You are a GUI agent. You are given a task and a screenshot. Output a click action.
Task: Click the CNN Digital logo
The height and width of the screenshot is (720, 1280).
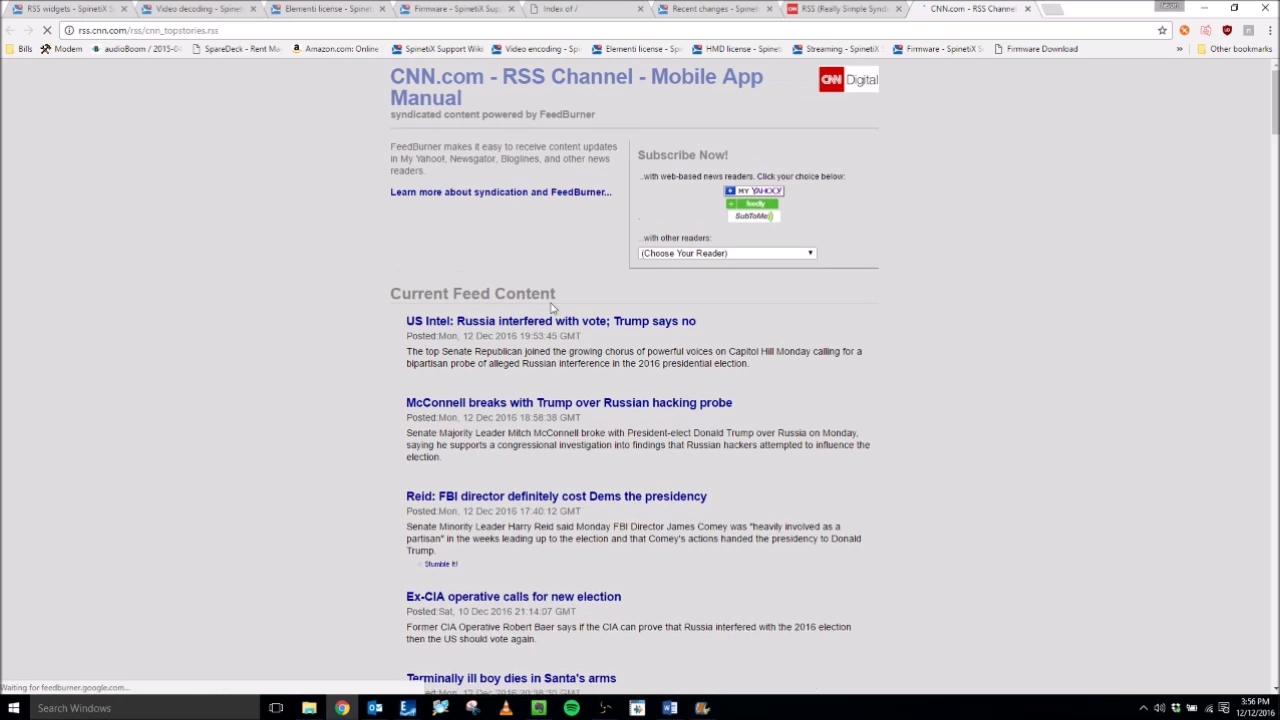[848, 80]
